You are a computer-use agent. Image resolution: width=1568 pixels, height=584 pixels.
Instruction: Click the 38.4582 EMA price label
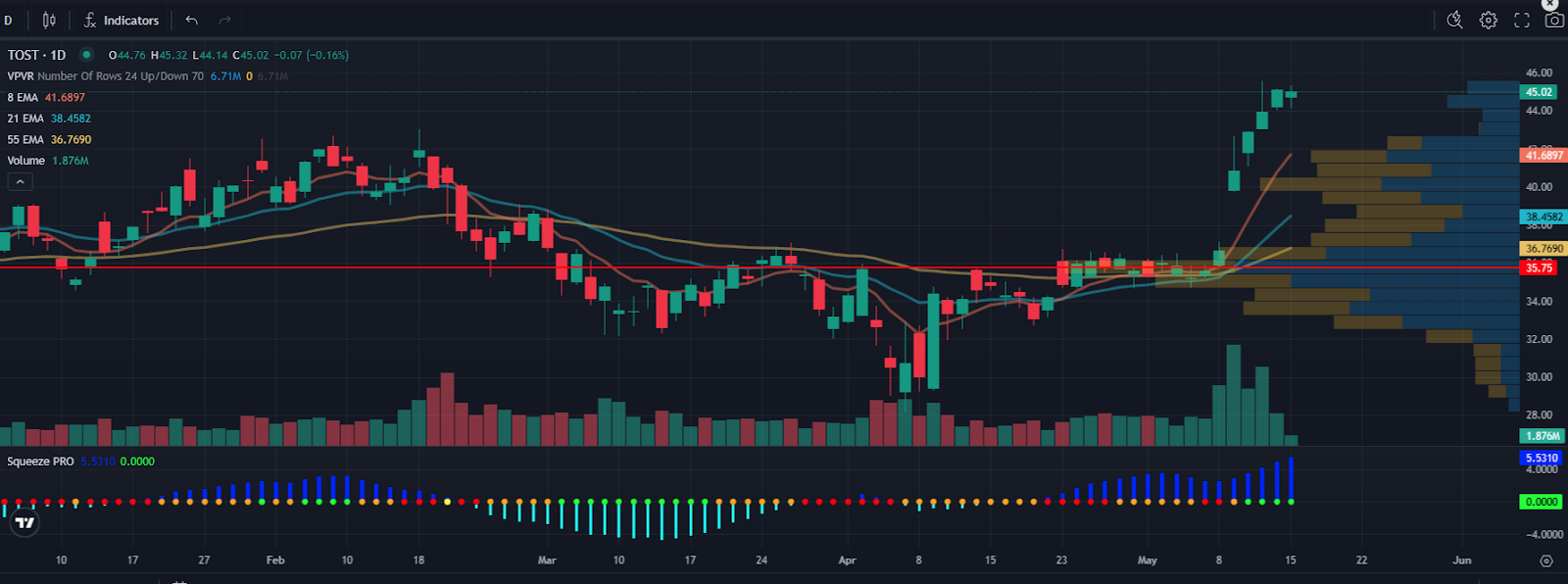pyautogui.click(x=1543, y=217)
